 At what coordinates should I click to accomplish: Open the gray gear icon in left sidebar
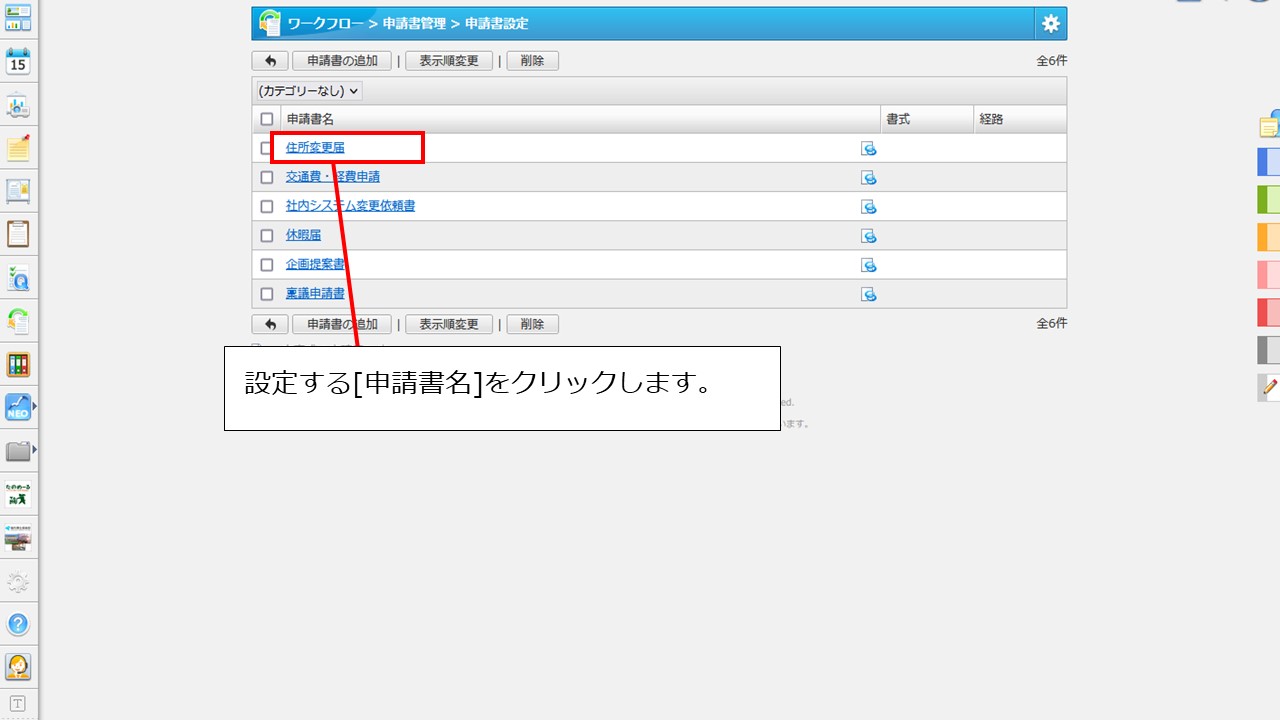(x=18, y=582)
